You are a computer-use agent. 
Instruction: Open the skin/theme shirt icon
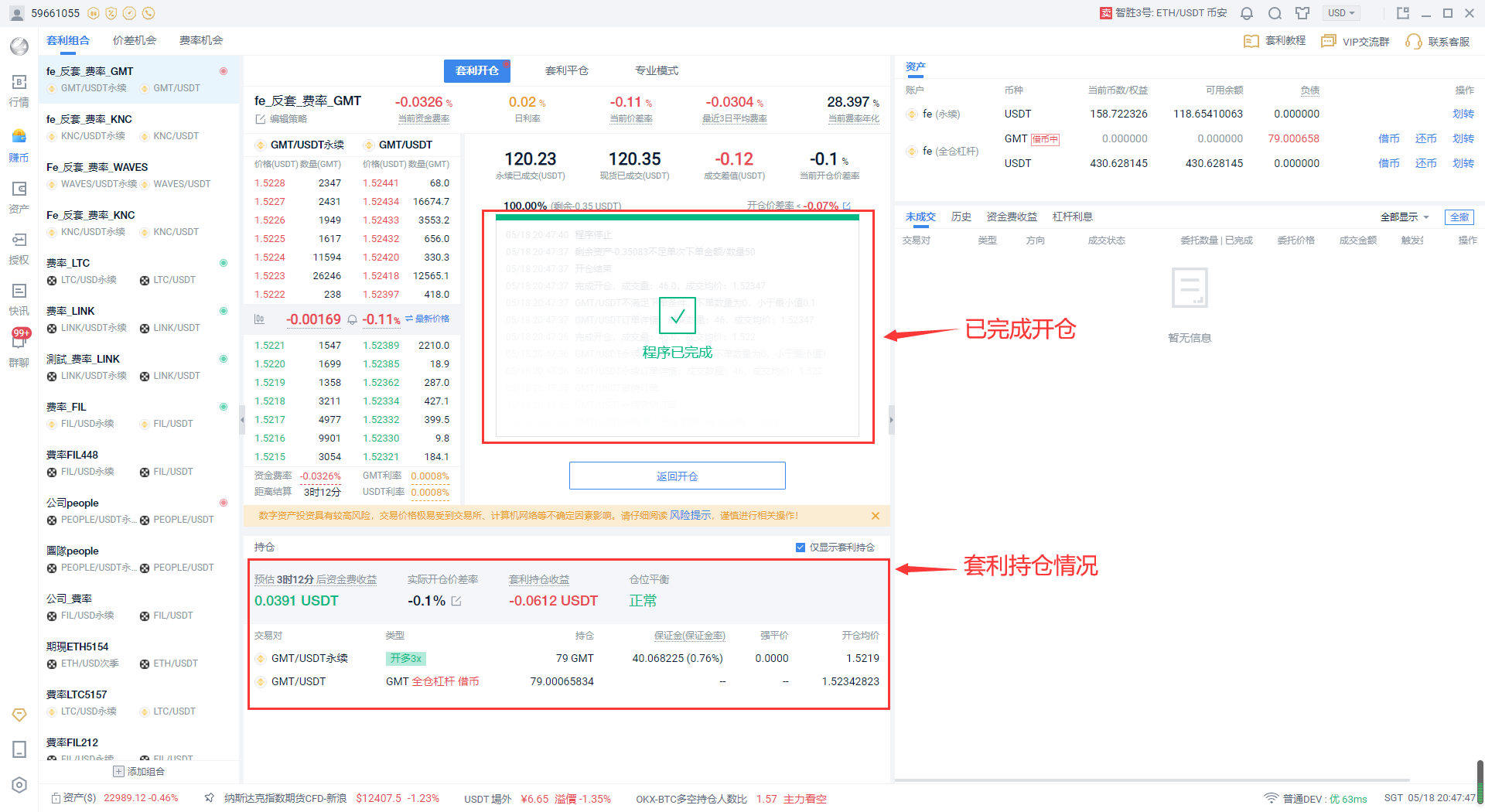tap(1302, 13)
